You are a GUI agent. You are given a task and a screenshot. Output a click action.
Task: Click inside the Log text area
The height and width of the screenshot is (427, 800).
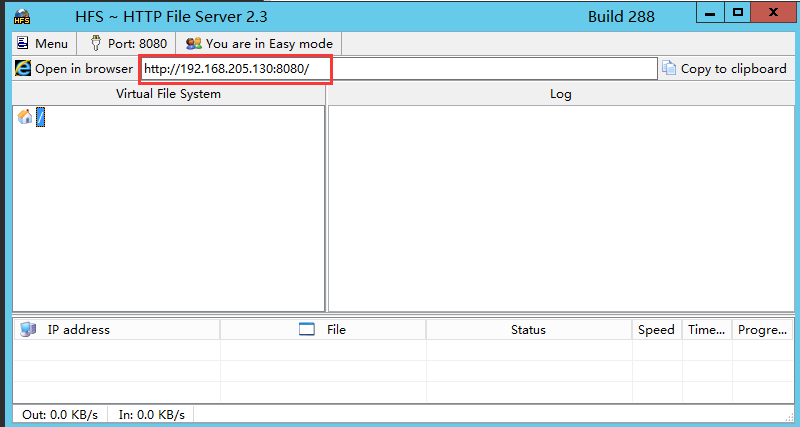click(561, 208)
